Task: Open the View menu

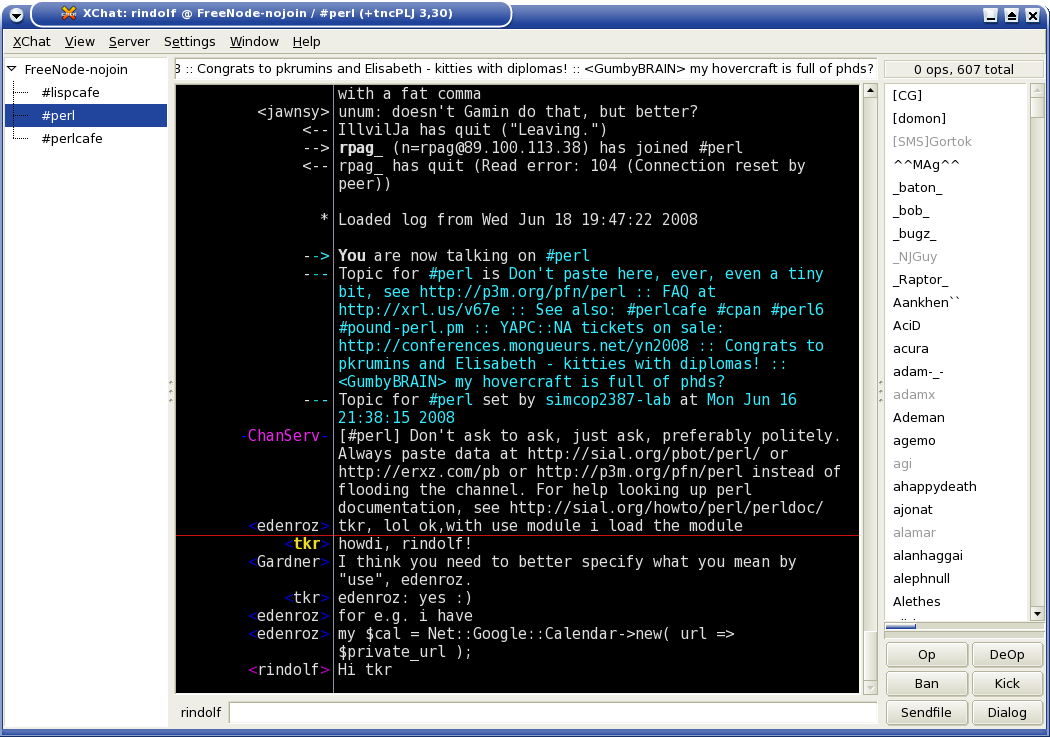Action: 80,42
